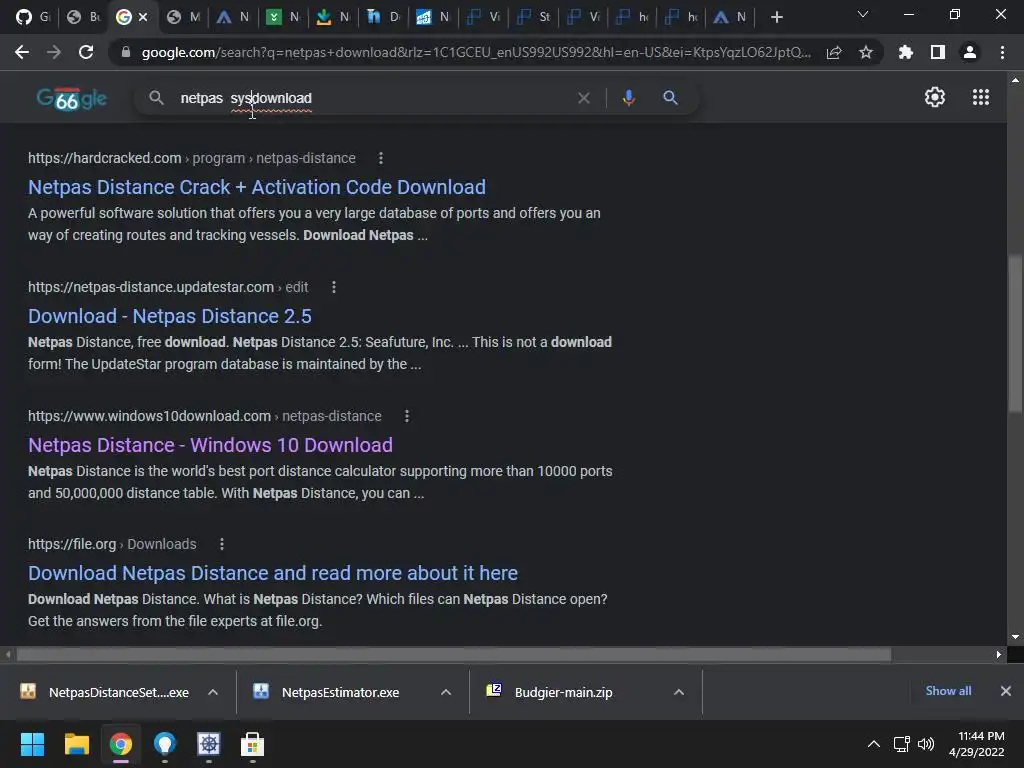View site information lock icon

[126, 52]
